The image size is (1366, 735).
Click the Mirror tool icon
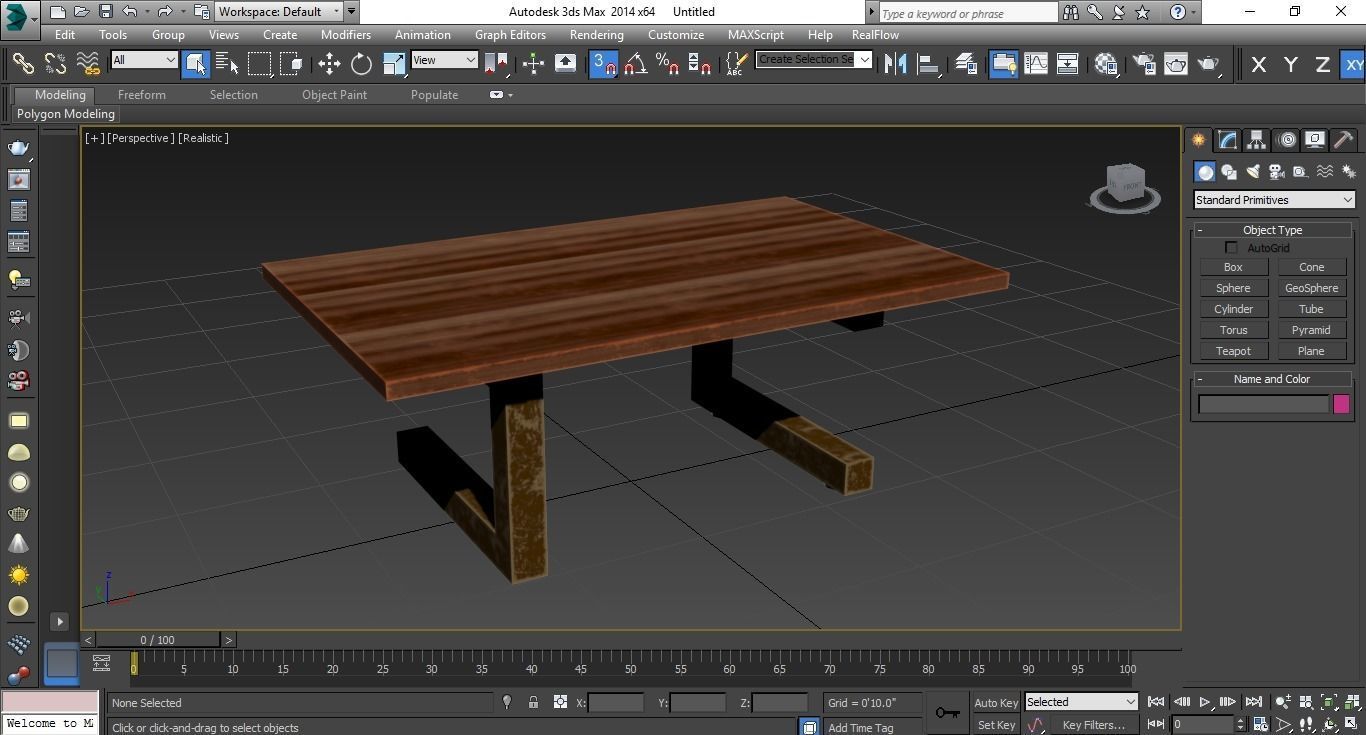click(x=896, y=63)
